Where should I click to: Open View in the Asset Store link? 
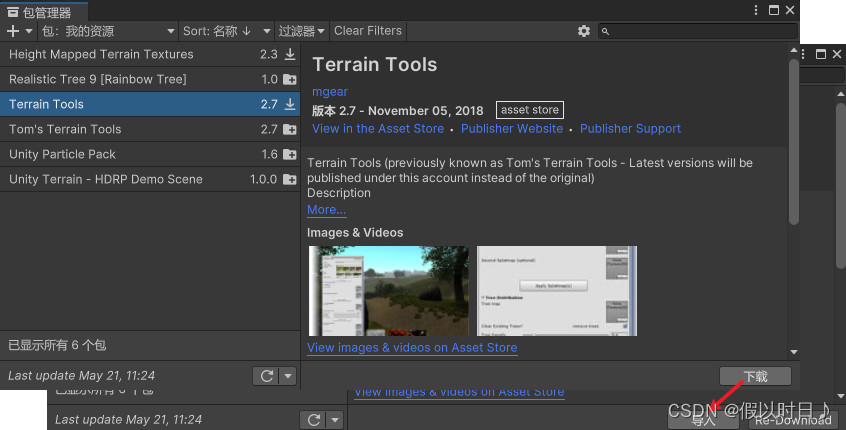tap(378, 129)
